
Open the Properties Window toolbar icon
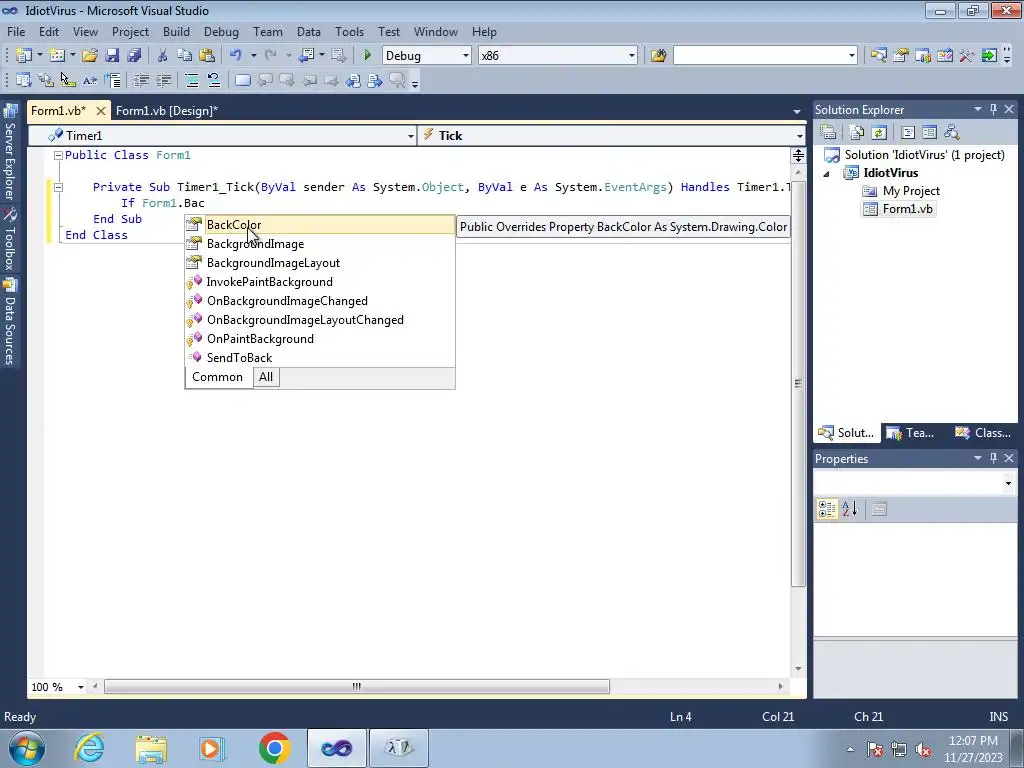tap(901, 56)
